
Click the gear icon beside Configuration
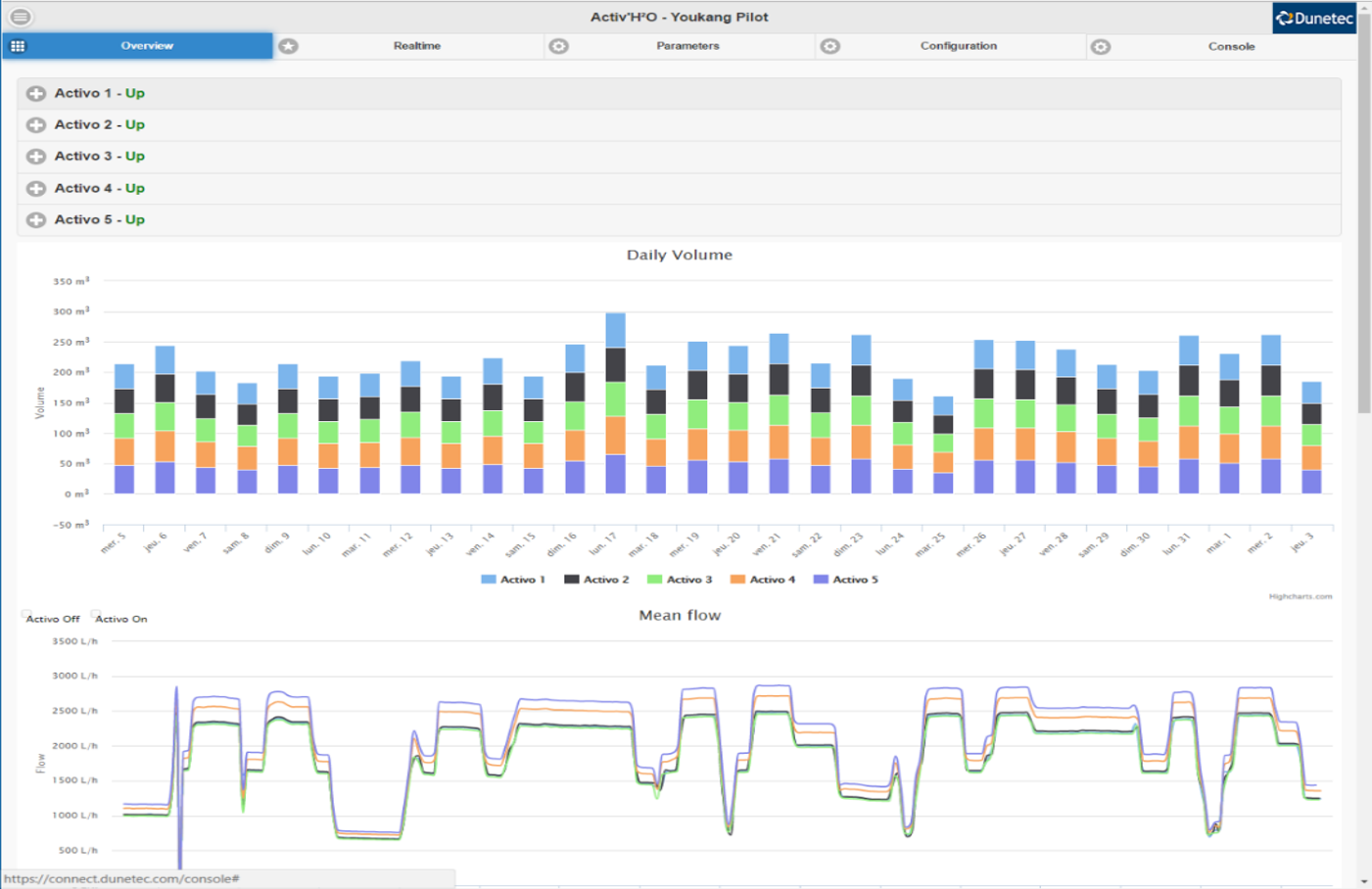(829, 46)
